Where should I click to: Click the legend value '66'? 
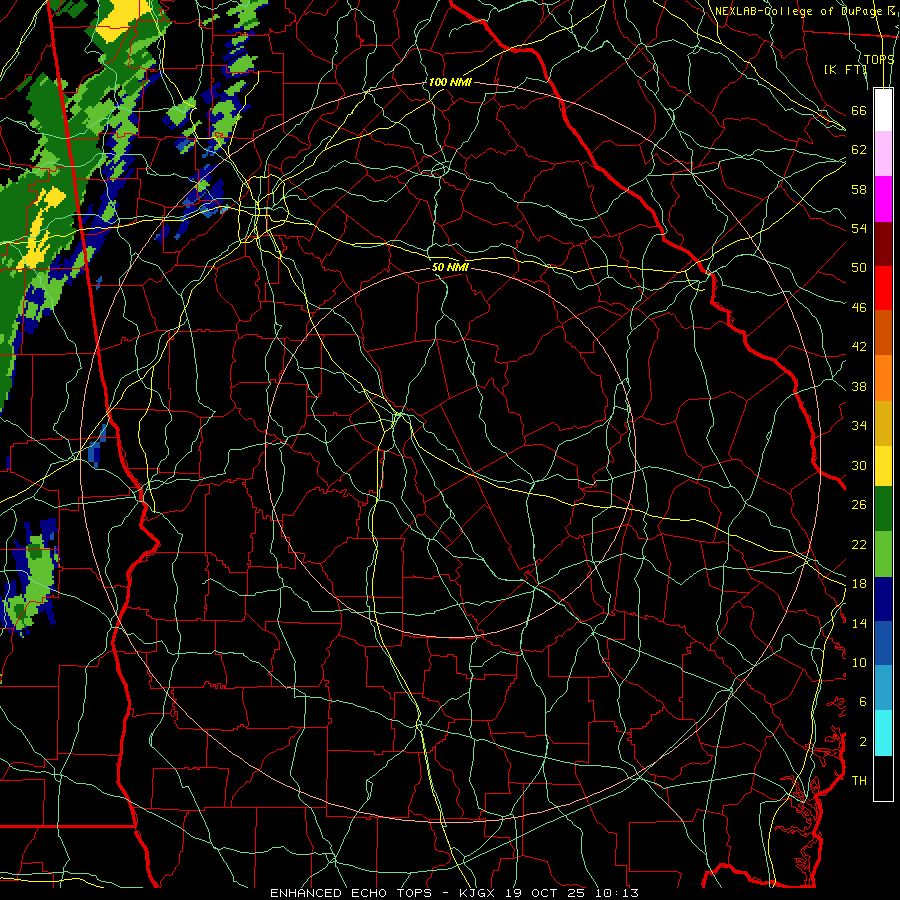pos(859,110)
